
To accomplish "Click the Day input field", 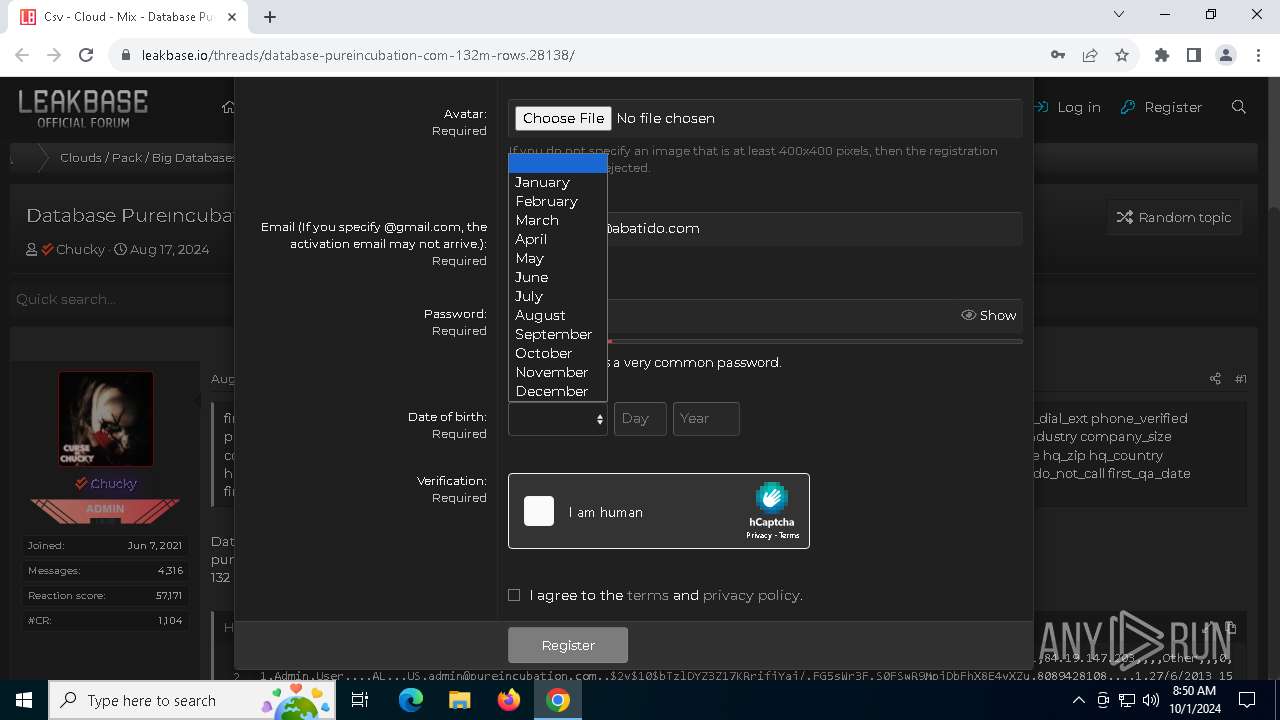I will coord(640,419).
